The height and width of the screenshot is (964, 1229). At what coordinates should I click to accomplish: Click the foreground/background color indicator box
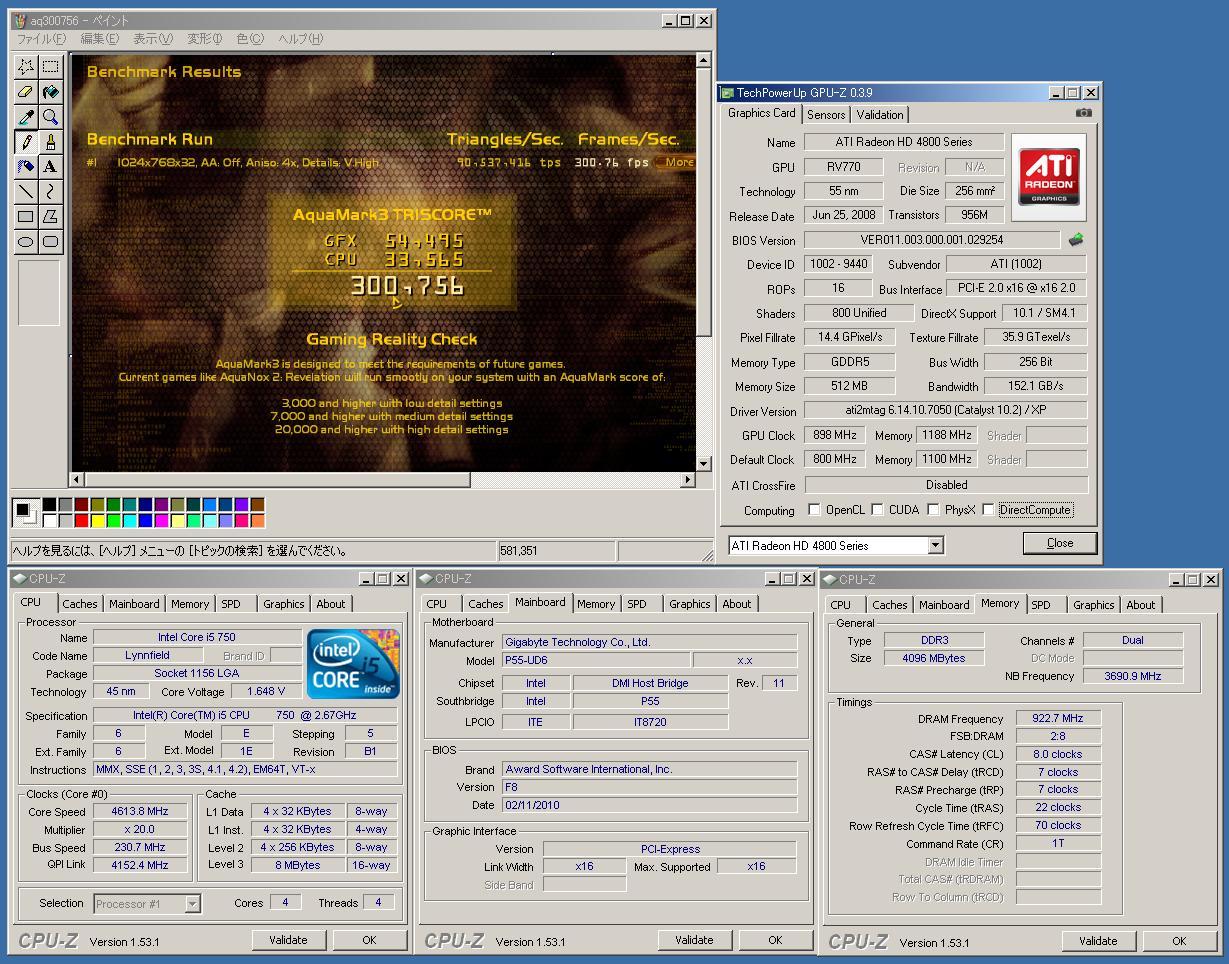(x=25, y=513)
